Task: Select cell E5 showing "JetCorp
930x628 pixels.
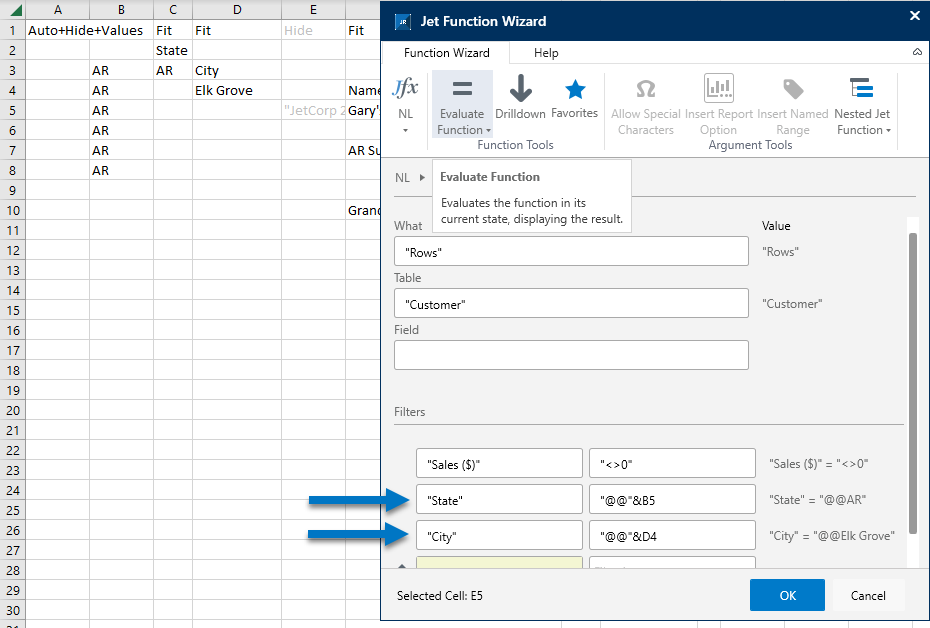Action: (313, 110)
